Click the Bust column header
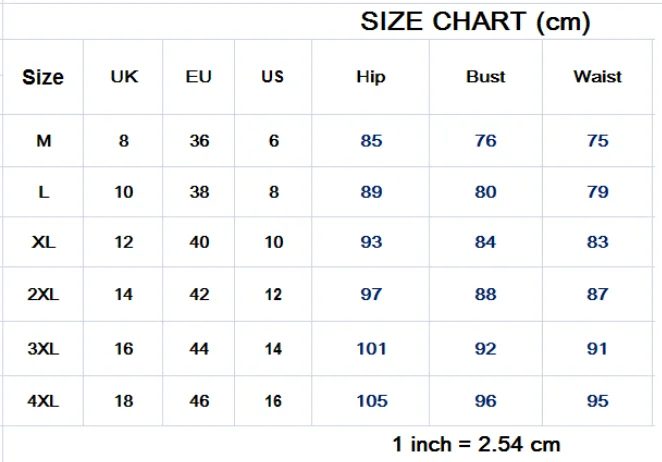Screen dimensions: 662x462 (486, 77)
